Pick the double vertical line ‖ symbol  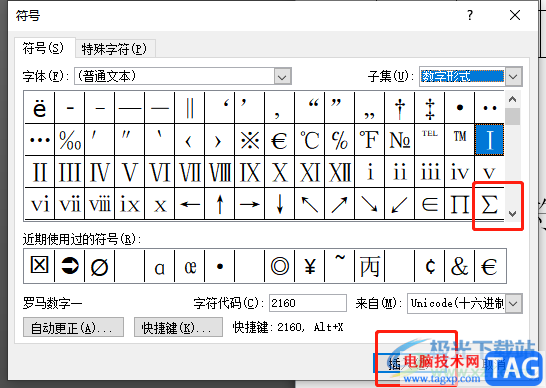point(189,108)
